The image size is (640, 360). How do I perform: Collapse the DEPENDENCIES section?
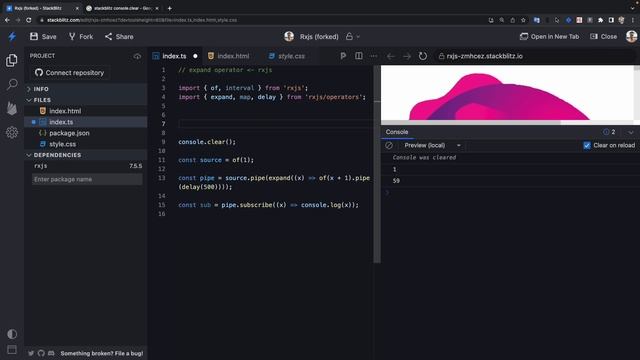(x=86, y=155)
